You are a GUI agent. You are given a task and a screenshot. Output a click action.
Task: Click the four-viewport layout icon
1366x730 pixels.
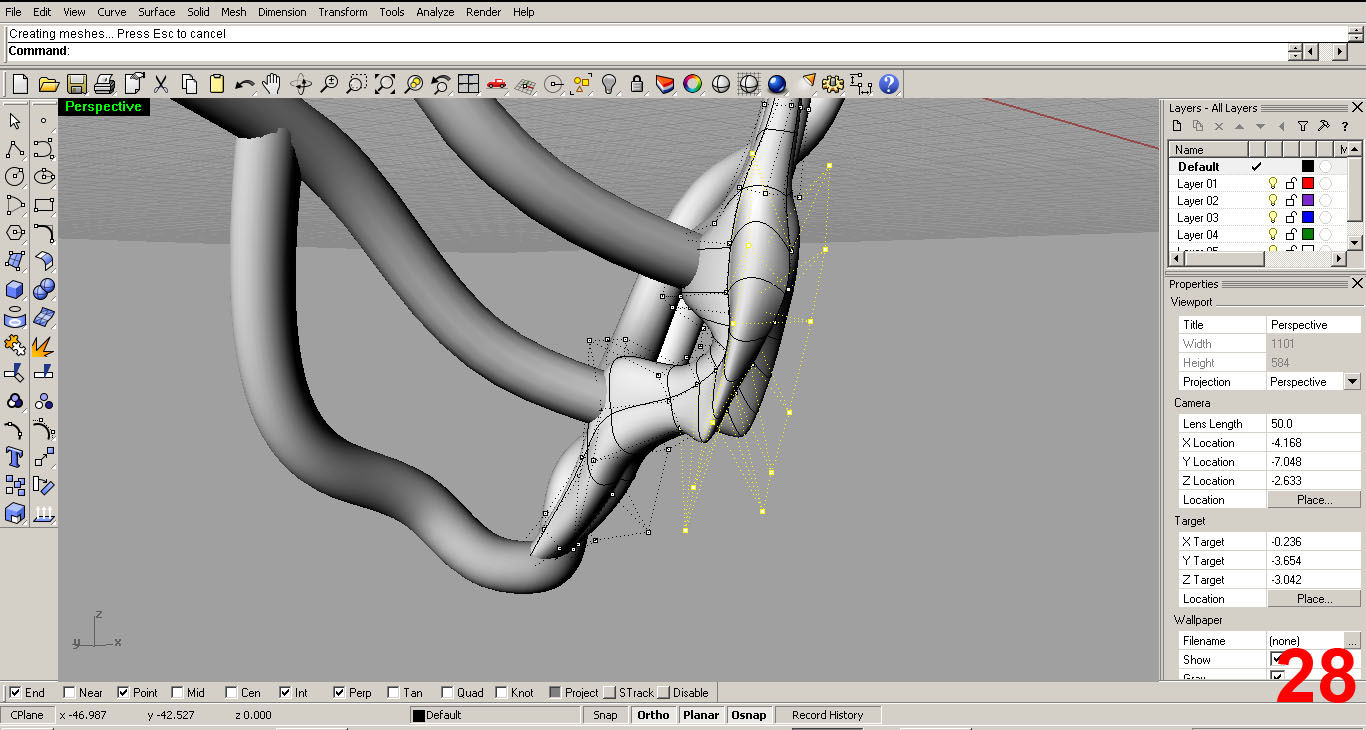(x=469, y=84)
